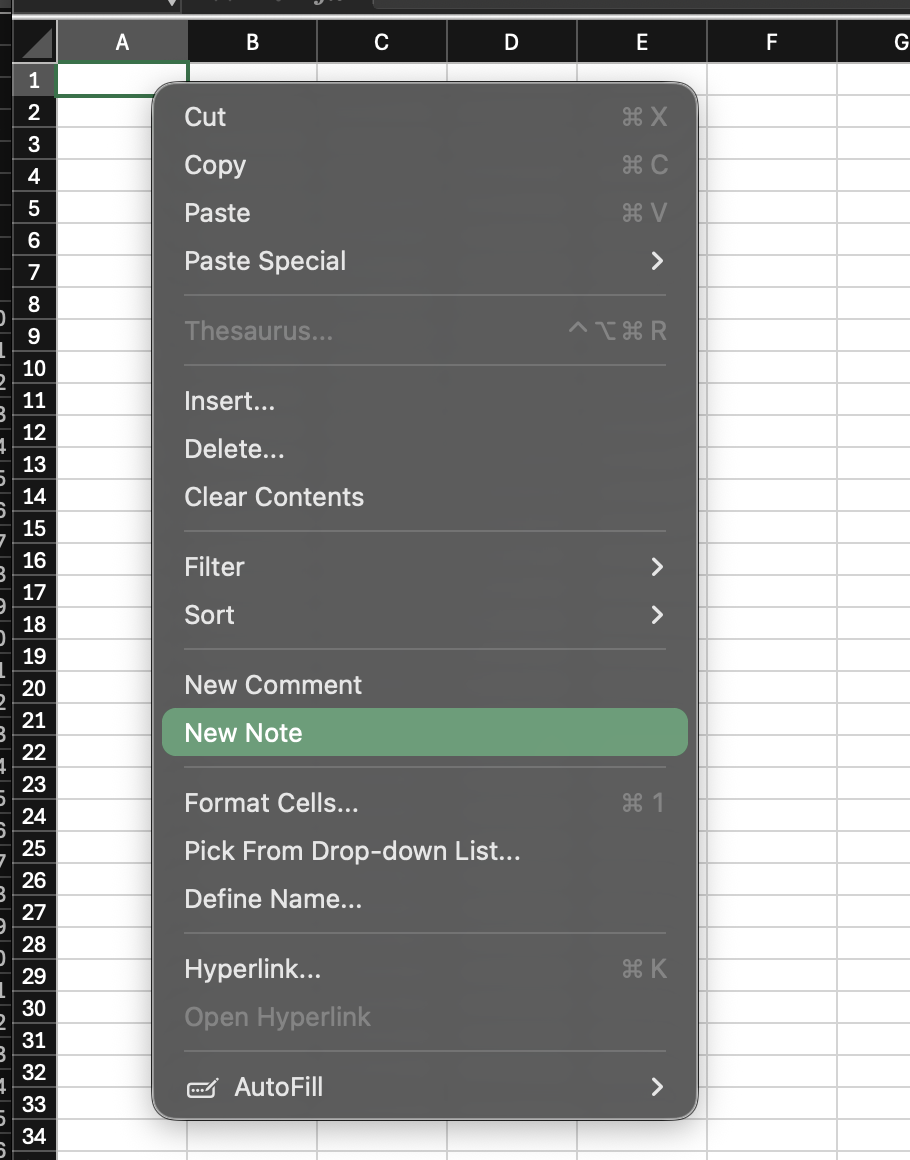Select Copy in the context menu
This screenshot has height=1160, width=910.
(215, 165)
